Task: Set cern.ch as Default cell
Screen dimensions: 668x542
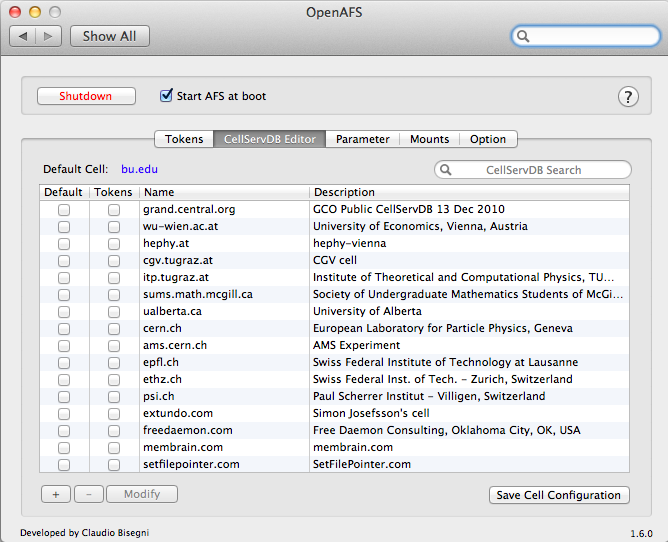Action: tap(64, 329)
